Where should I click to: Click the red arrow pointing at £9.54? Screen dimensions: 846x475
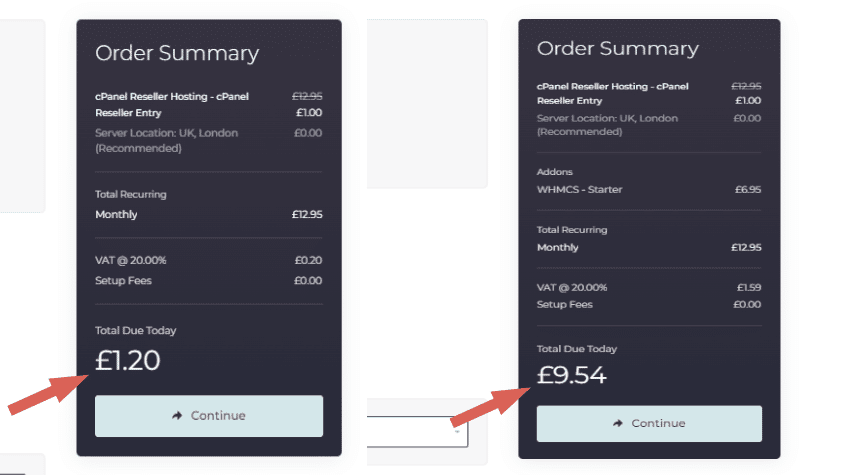pyautogui.click(x=490, y=407)
